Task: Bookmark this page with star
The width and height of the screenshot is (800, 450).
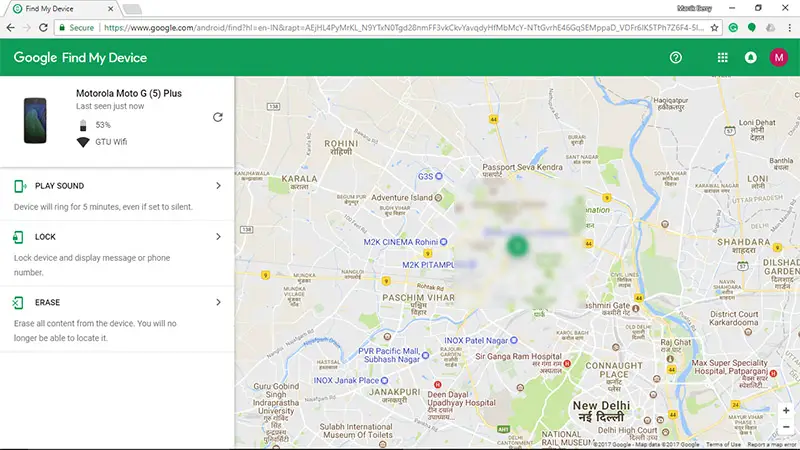Action: point(714,28)
